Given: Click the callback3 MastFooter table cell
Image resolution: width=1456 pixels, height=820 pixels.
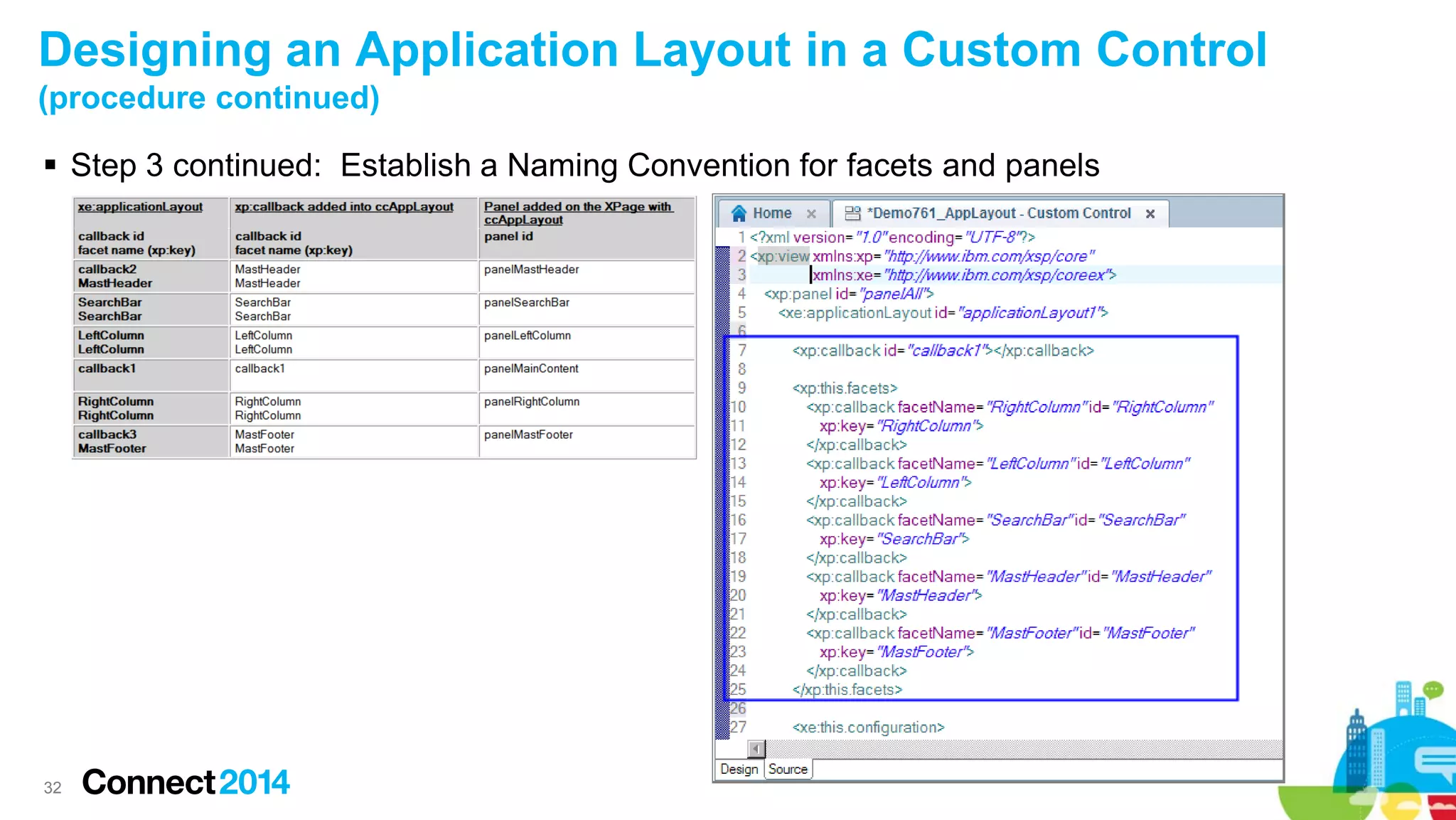Looking at the screenshot, I should 151,442.
